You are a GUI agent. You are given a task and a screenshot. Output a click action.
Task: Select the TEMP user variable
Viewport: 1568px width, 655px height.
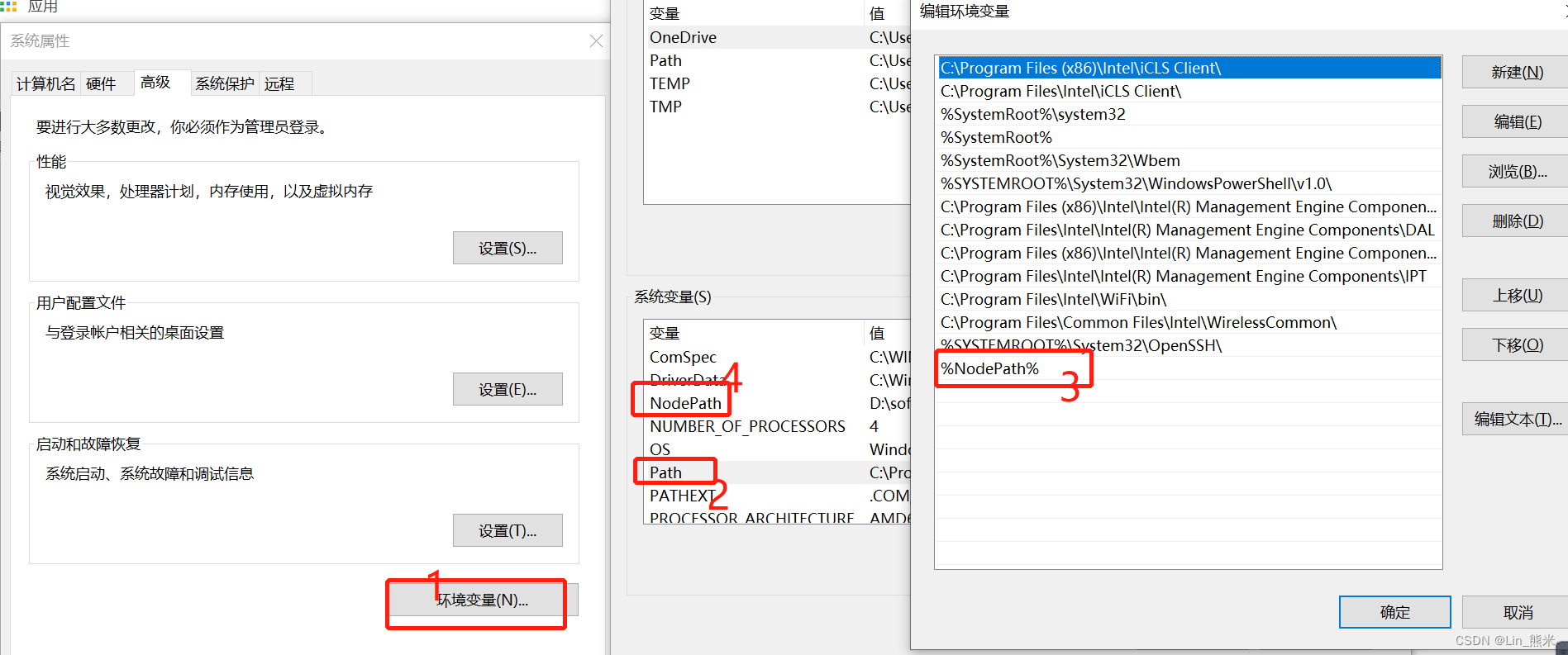click(x=777, y=83)
